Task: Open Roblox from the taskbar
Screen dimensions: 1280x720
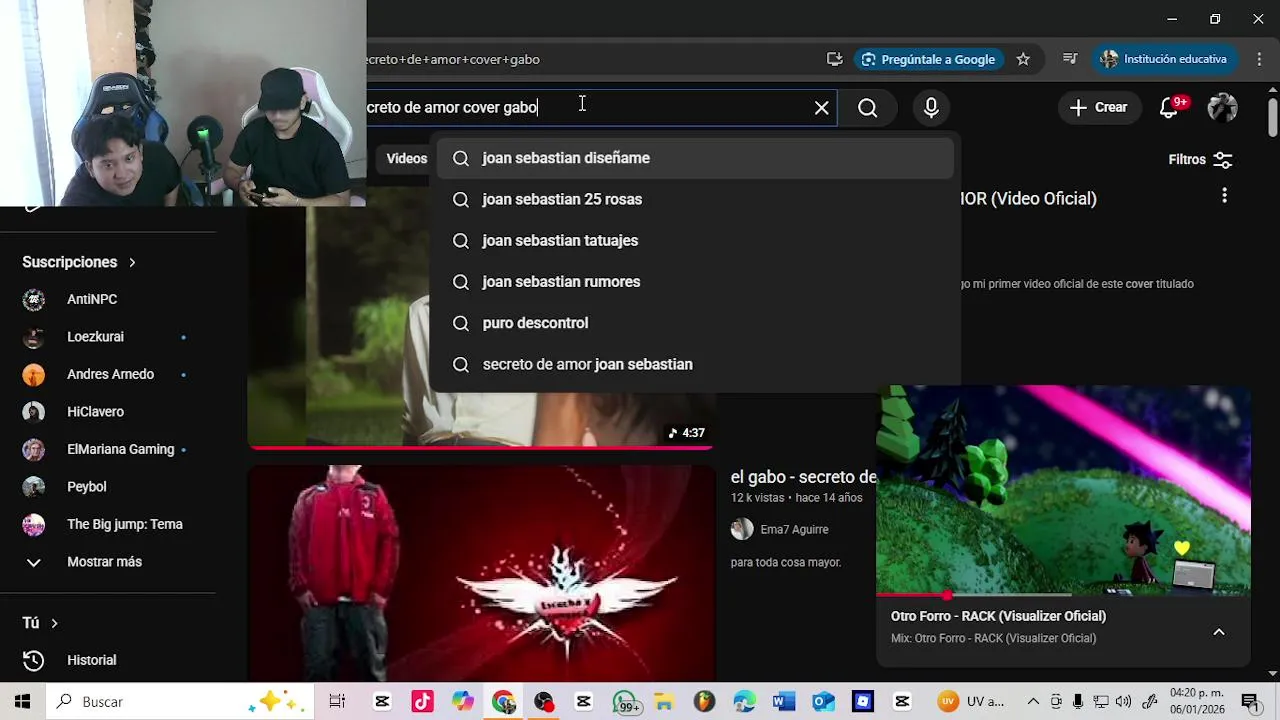Action: click(863, 702)
